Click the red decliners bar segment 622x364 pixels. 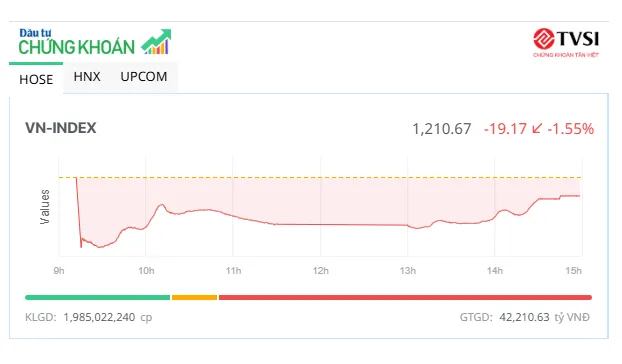click(x=405, y=297)
